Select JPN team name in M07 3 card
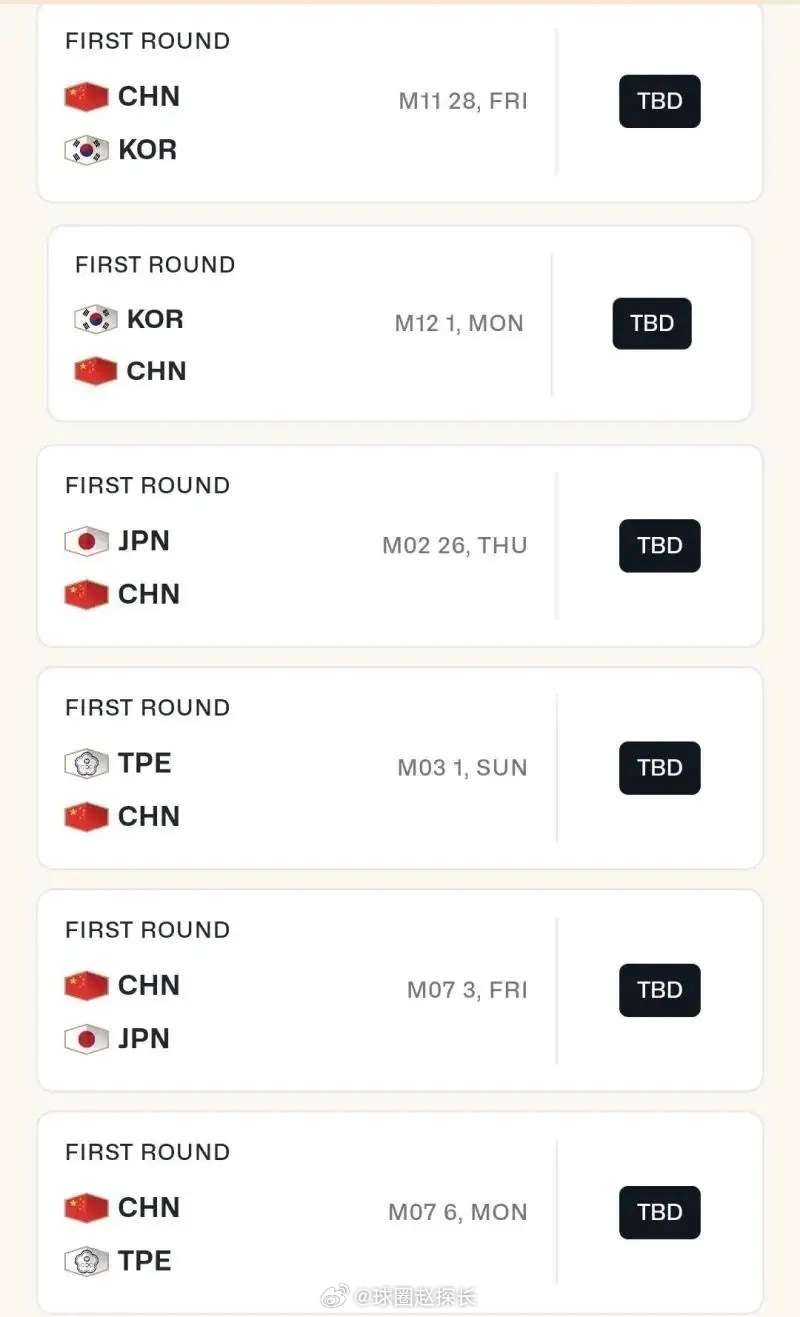800x1317 pixels. pos(144,1038)
